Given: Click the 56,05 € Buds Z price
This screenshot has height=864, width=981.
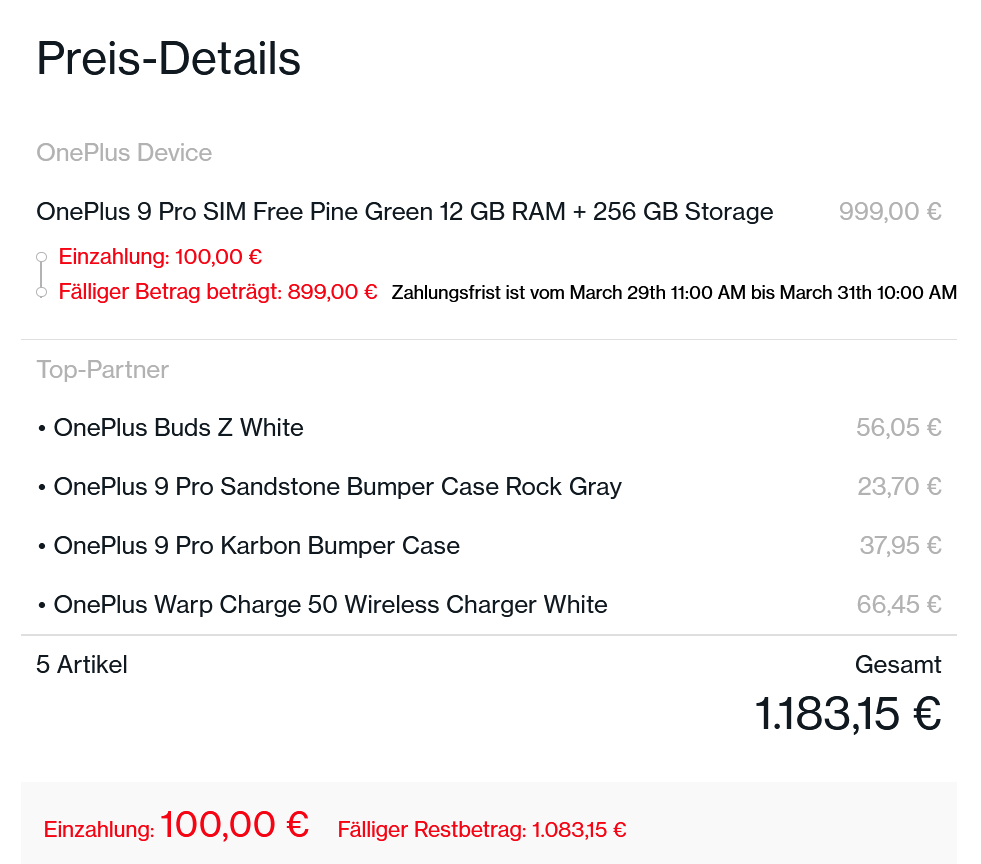Looking at the screenshot, I should (x=898, y=428).
